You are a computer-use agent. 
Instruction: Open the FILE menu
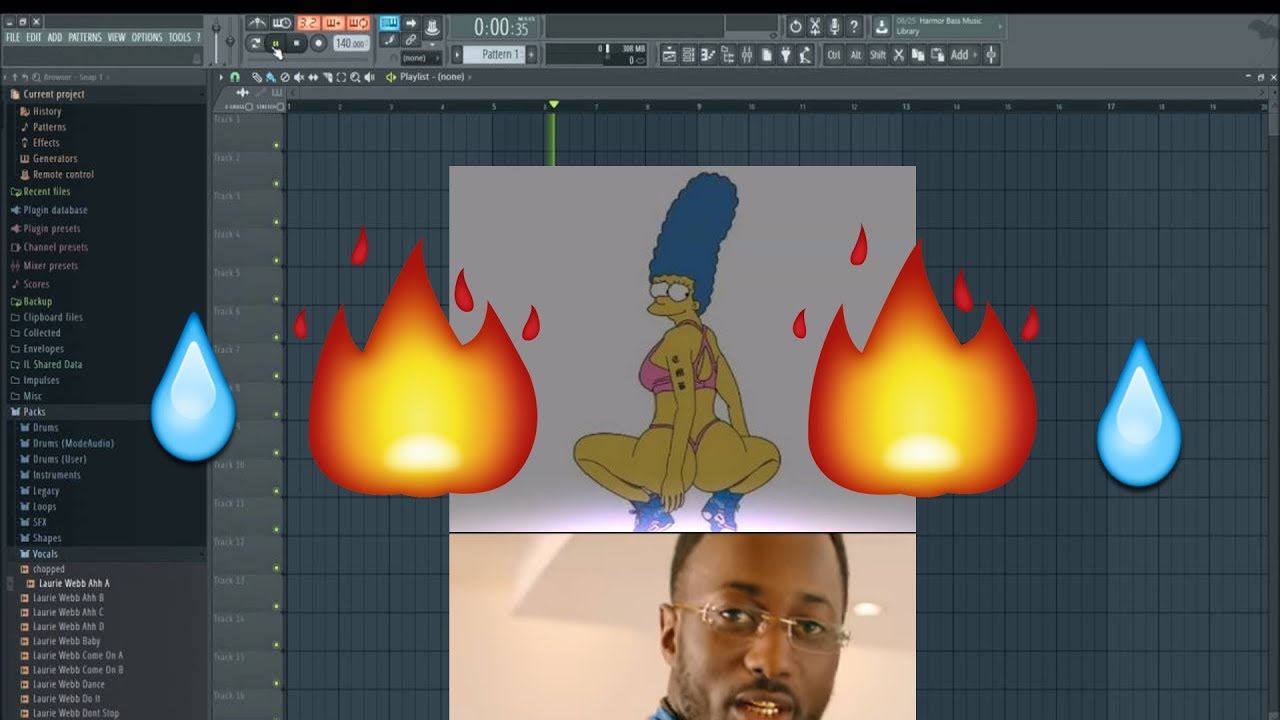[13, 37]
